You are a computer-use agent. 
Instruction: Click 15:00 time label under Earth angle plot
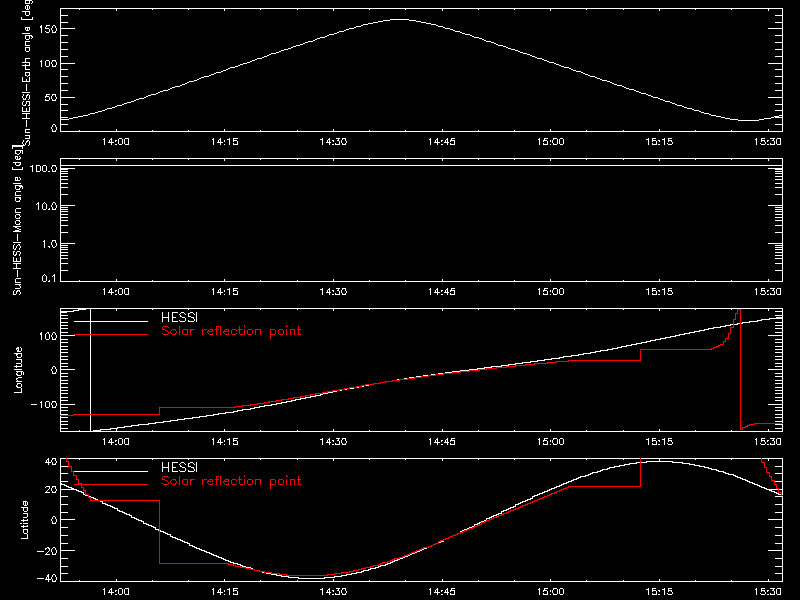click(x=551, y=142)
